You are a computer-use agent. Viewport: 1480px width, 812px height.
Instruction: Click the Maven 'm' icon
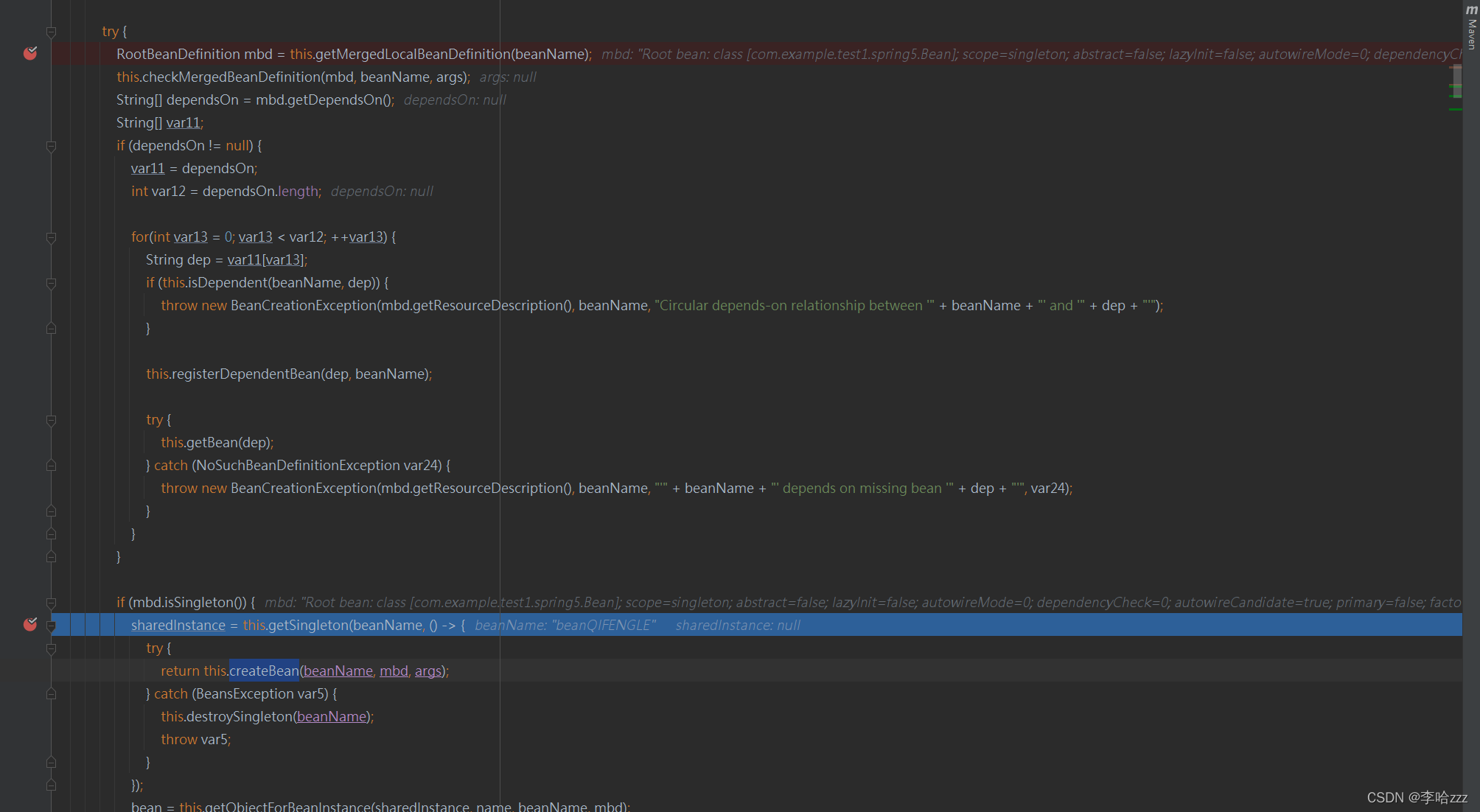[1471, 10]
